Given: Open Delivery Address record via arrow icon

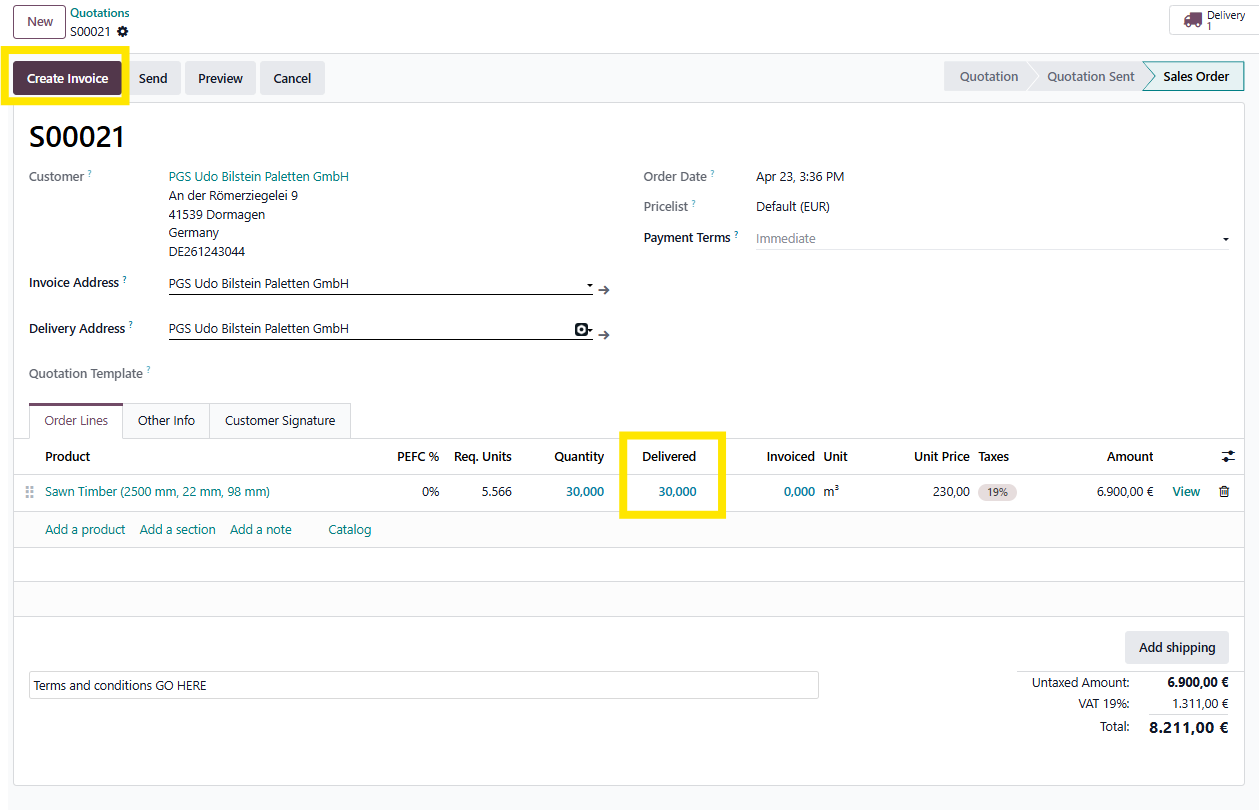Looking at the screenshot, I should (604, 335).
